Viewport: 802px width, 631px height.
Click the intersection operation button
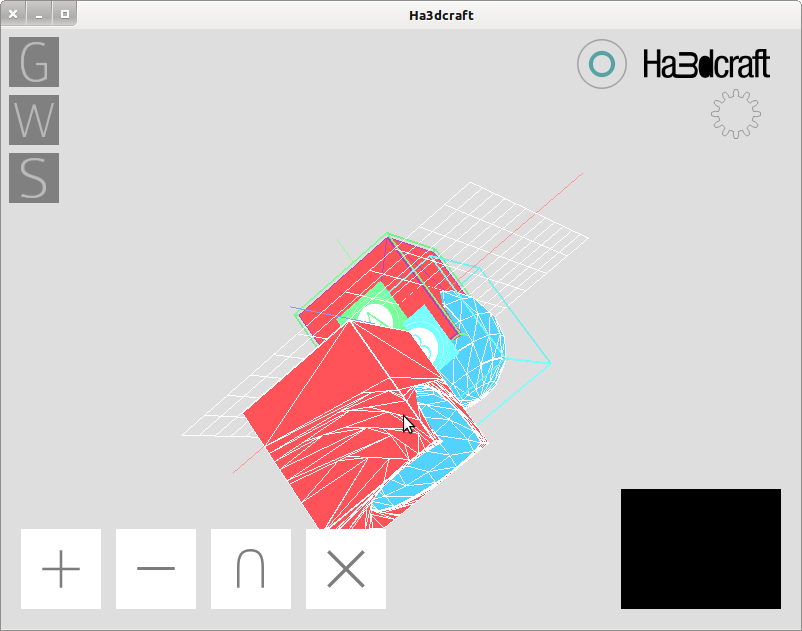click(x=251, y=569)
